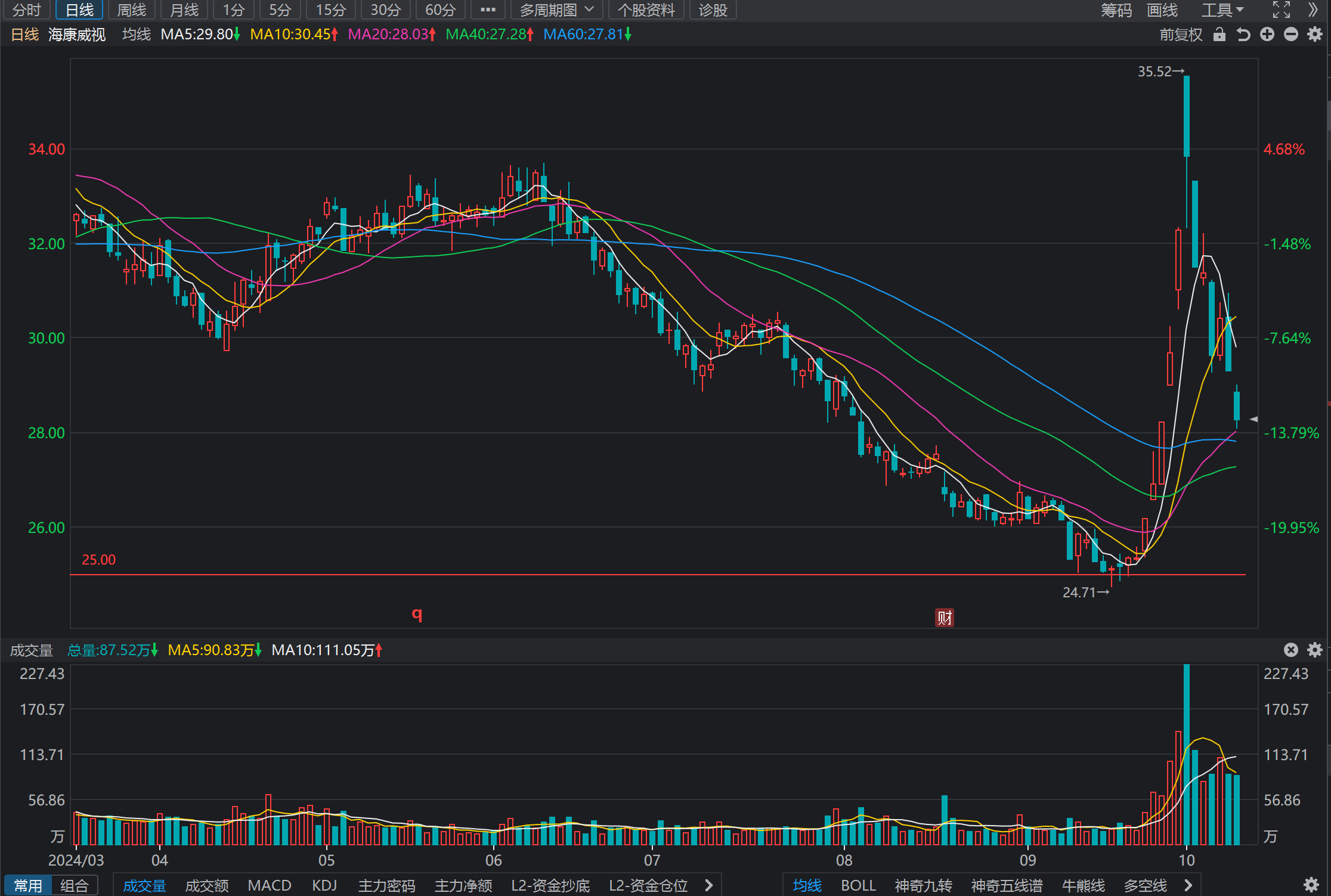Image resolution: width=1331 pixels, height=896 pixels.
Task: Select 日线 daily period tab
Action: (79, 10)
